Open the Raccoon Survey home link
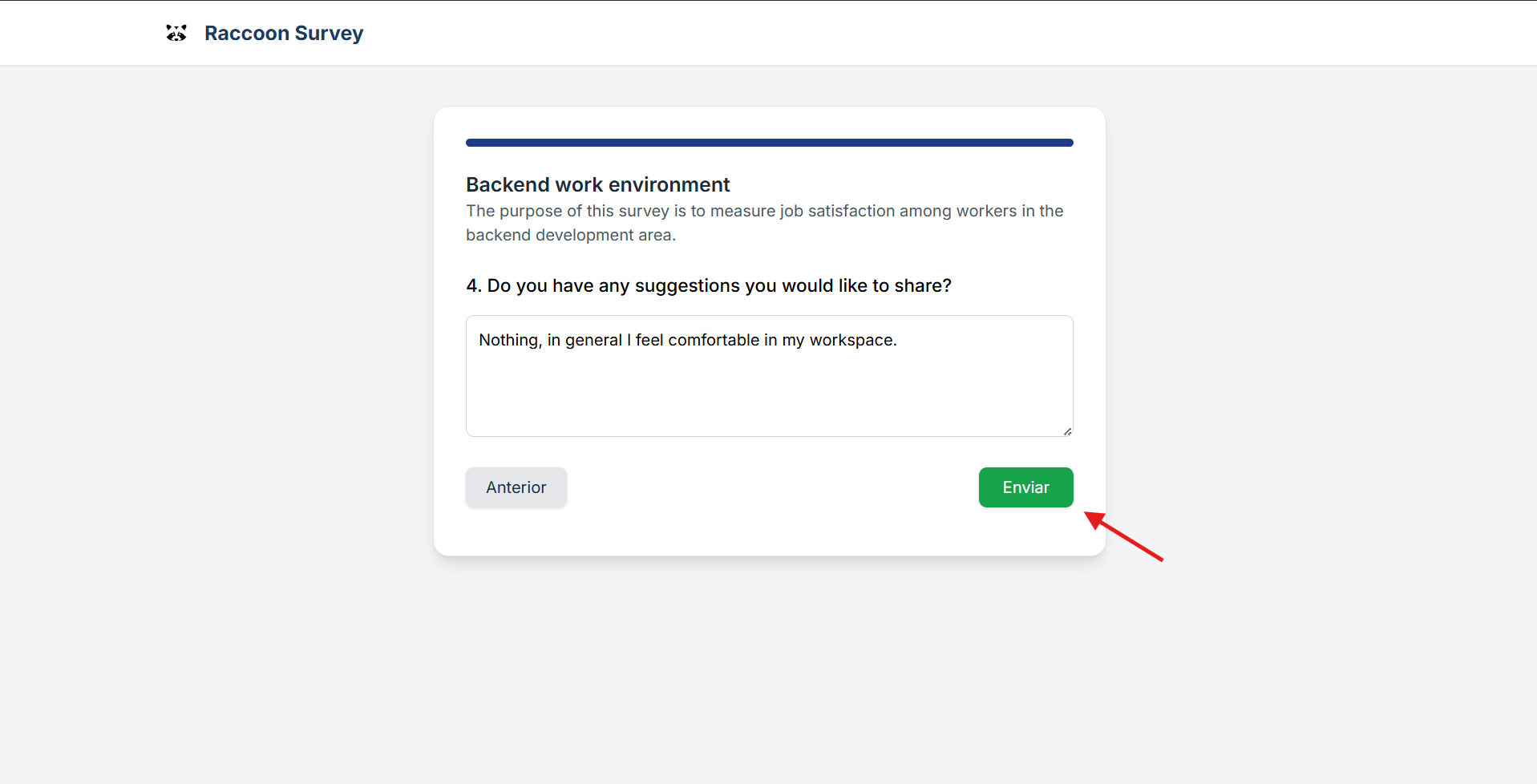This screenshot has height=784, width=1537. [x=283, y=33]
